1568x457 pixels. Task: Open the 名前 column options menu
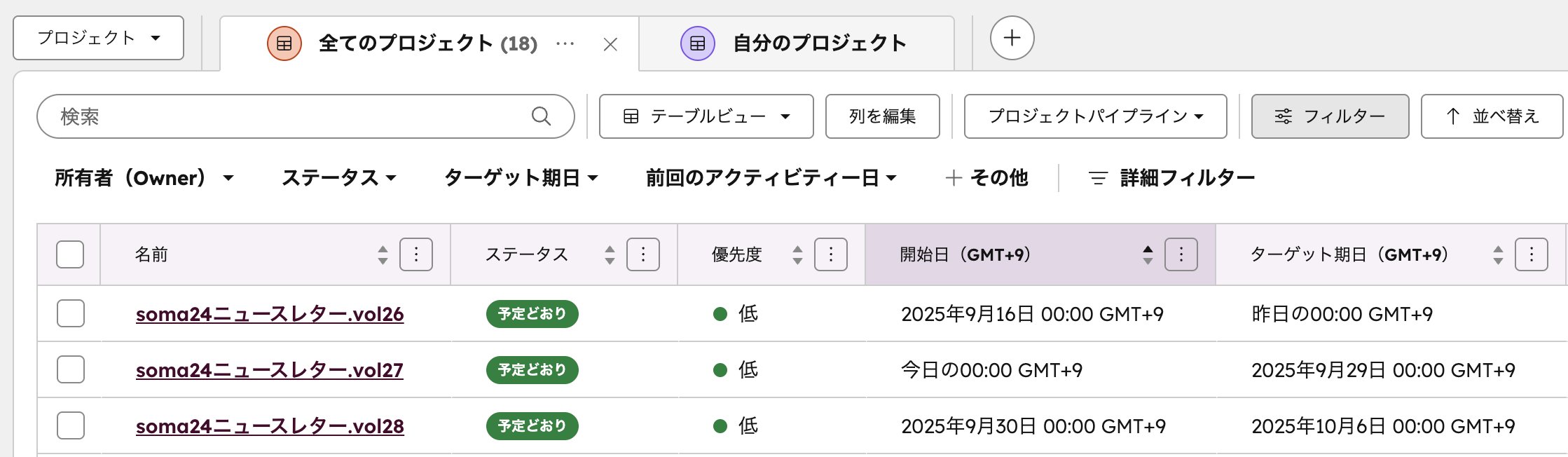416,254
